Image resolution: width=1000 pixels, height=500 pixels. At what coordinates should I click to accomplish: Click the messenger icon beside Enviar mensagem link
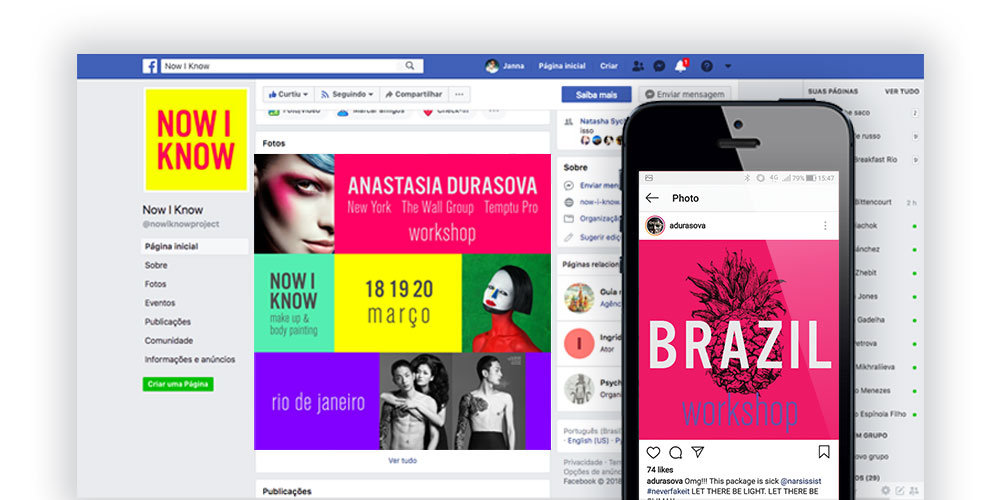(569, 185)
